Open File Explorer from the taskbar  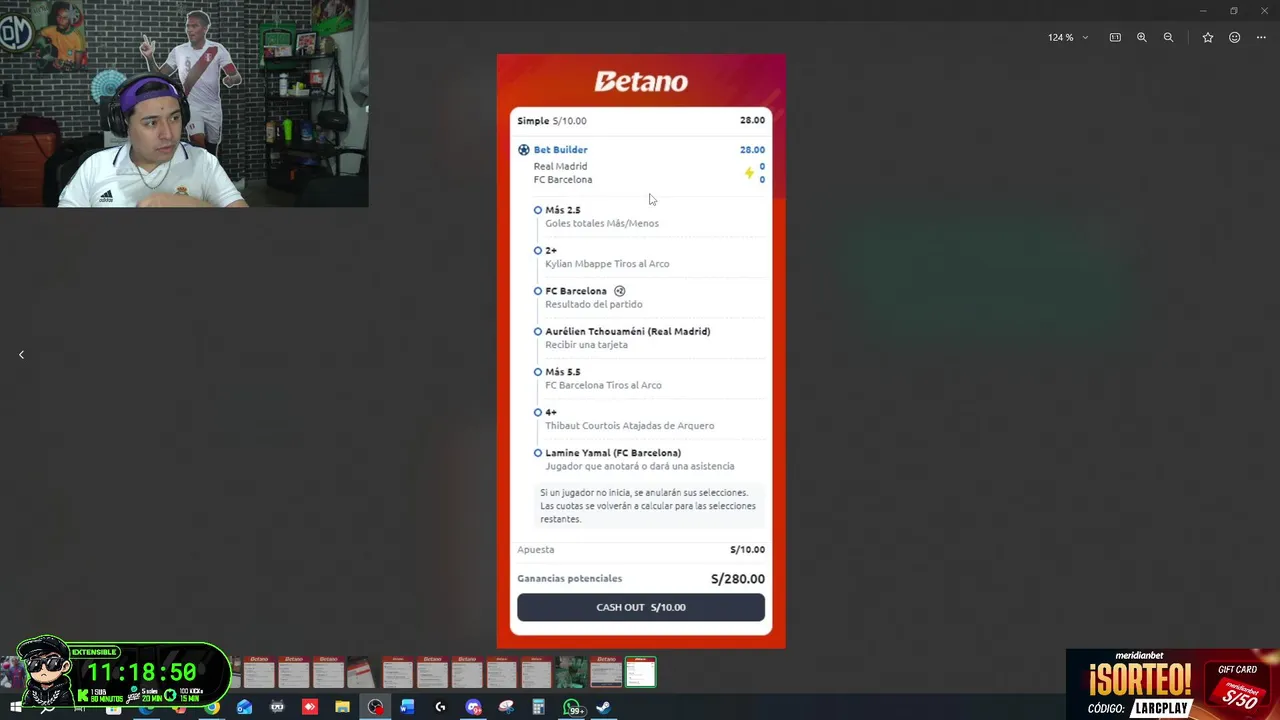click(x=342, y=707)
